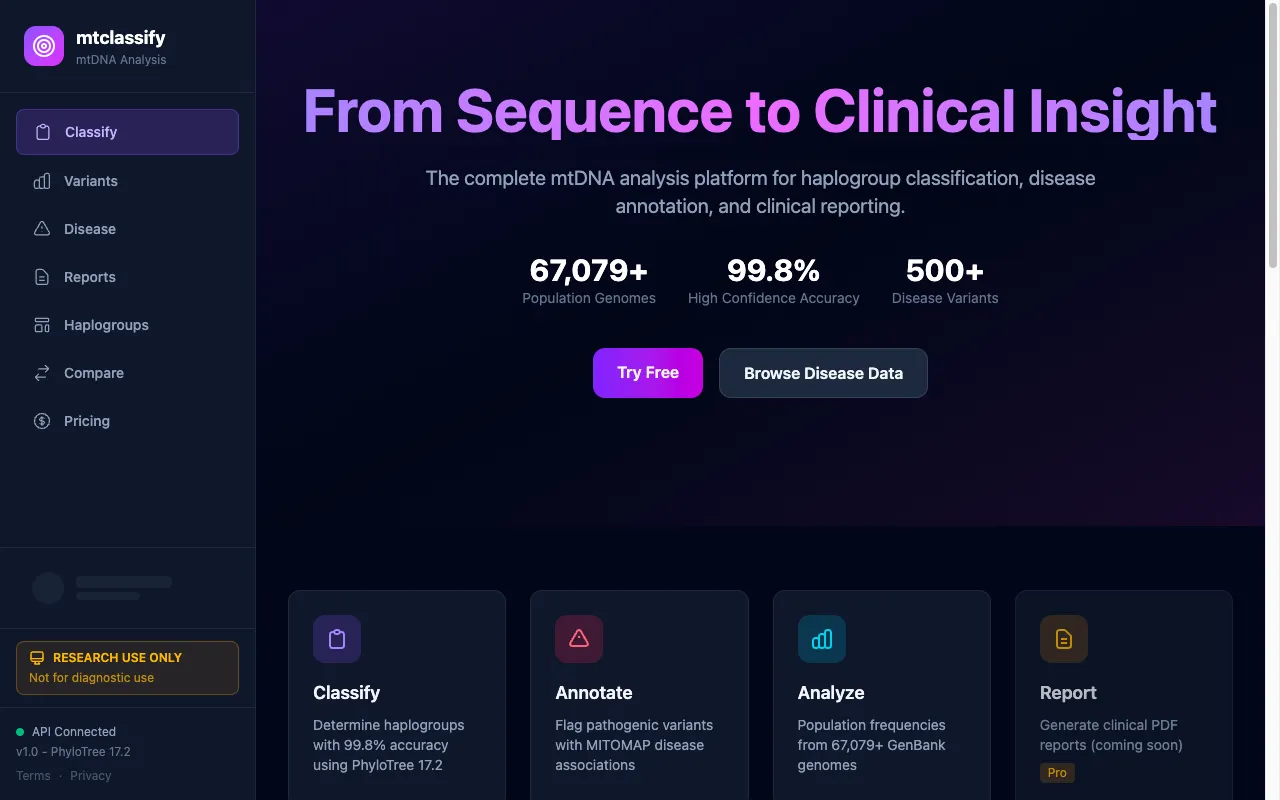The width and height of the screenshot is (1280, 800).
Task: Open the Compare sidebar page
Action: pyautogui.click(x=127, y=373)
